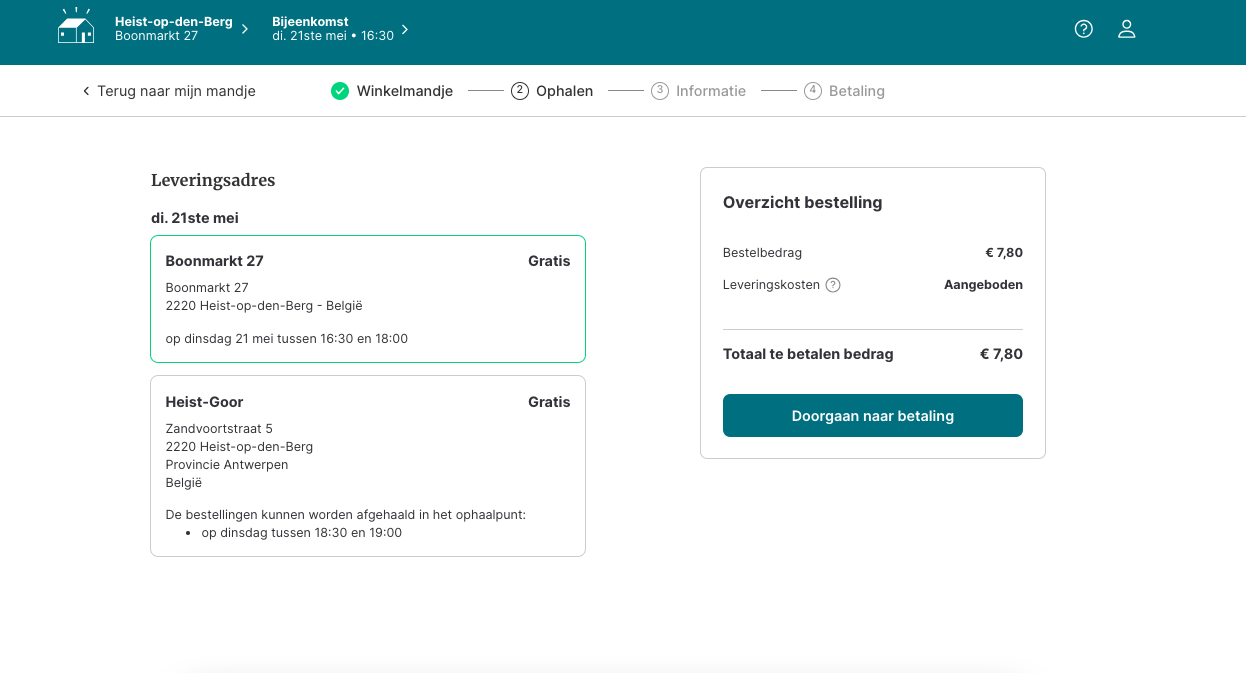Expand chevron next to Bijeenkomst date
The height and width of the screenshot is (673, 1246).
404,29
